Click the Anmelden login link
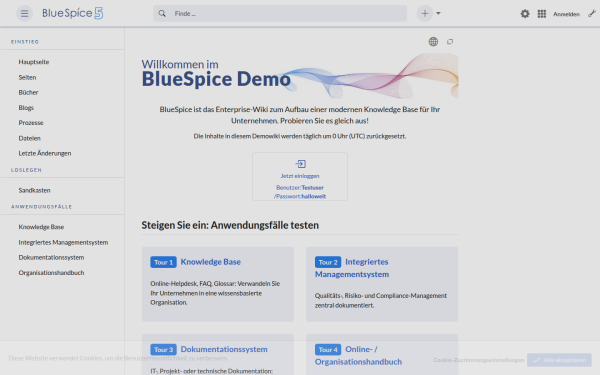The width and height of the screenshot is (600, 375). click(566, 14)
